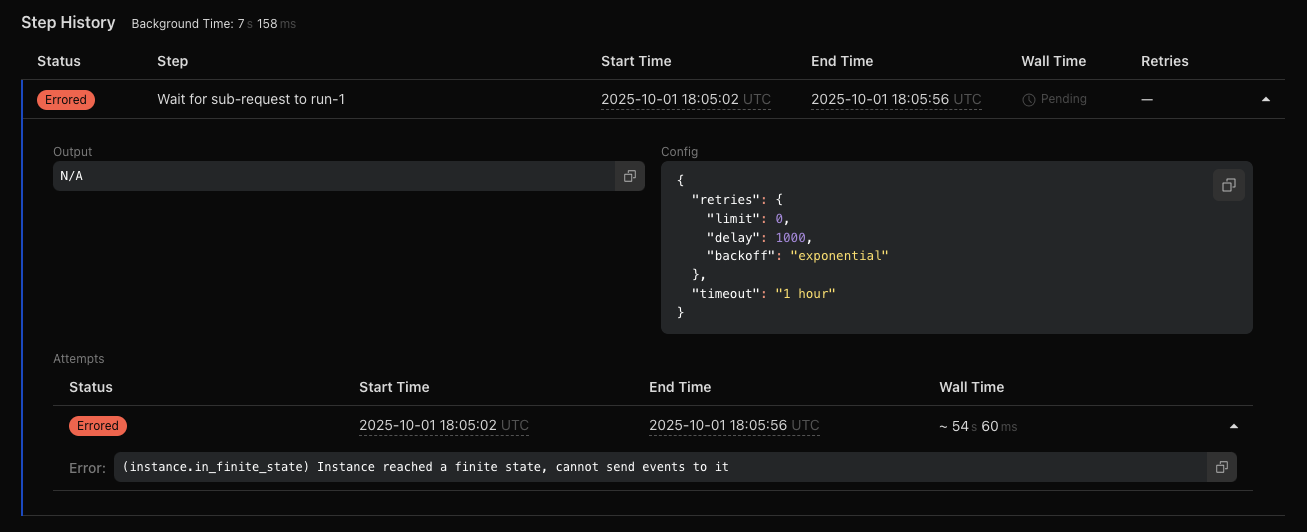The image size is (1307, 532).
Task: Click the instance.in_finite_state error text
Action: (425, 467)
